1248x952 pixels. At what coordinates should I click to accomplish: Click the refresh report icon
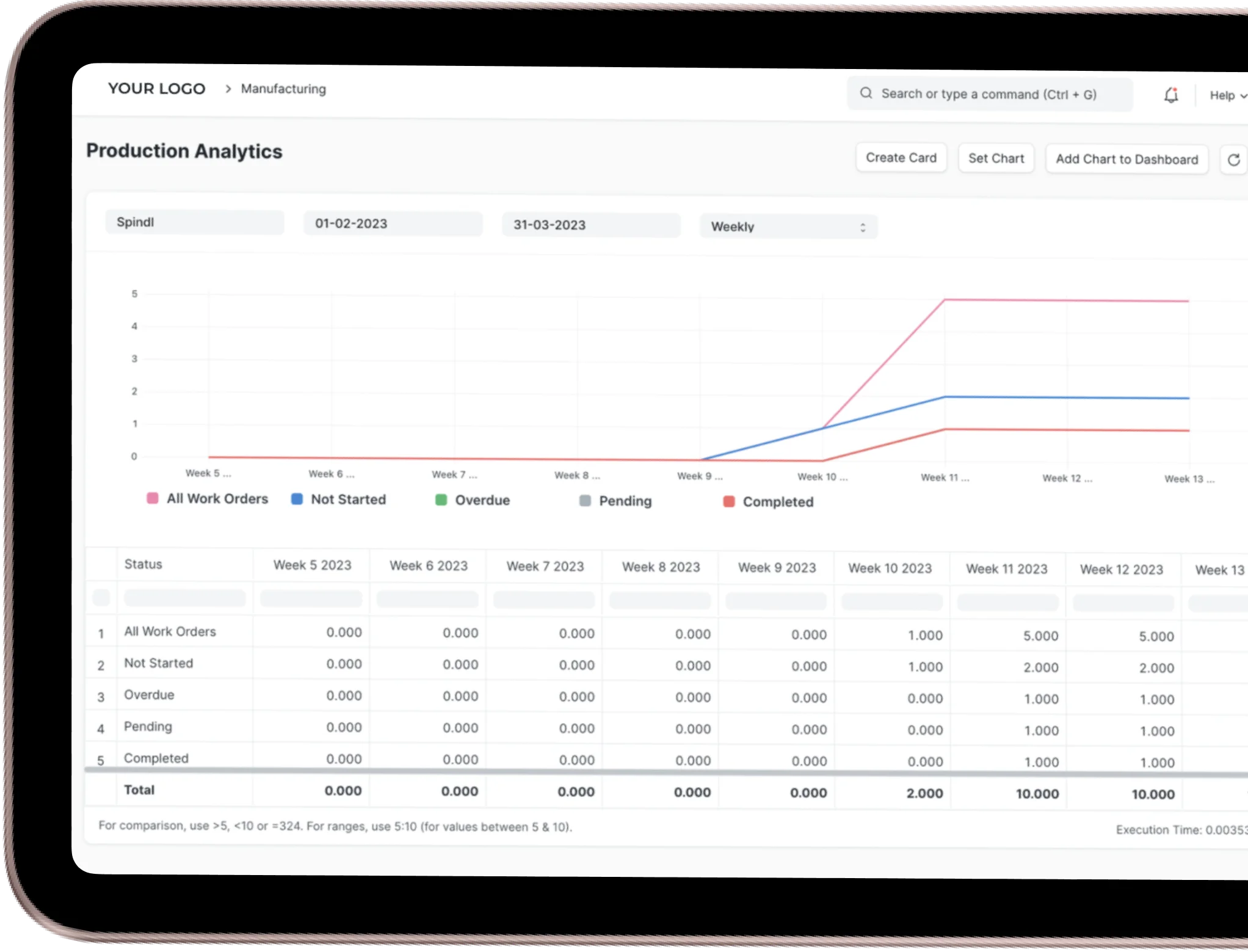point(1233,160)
